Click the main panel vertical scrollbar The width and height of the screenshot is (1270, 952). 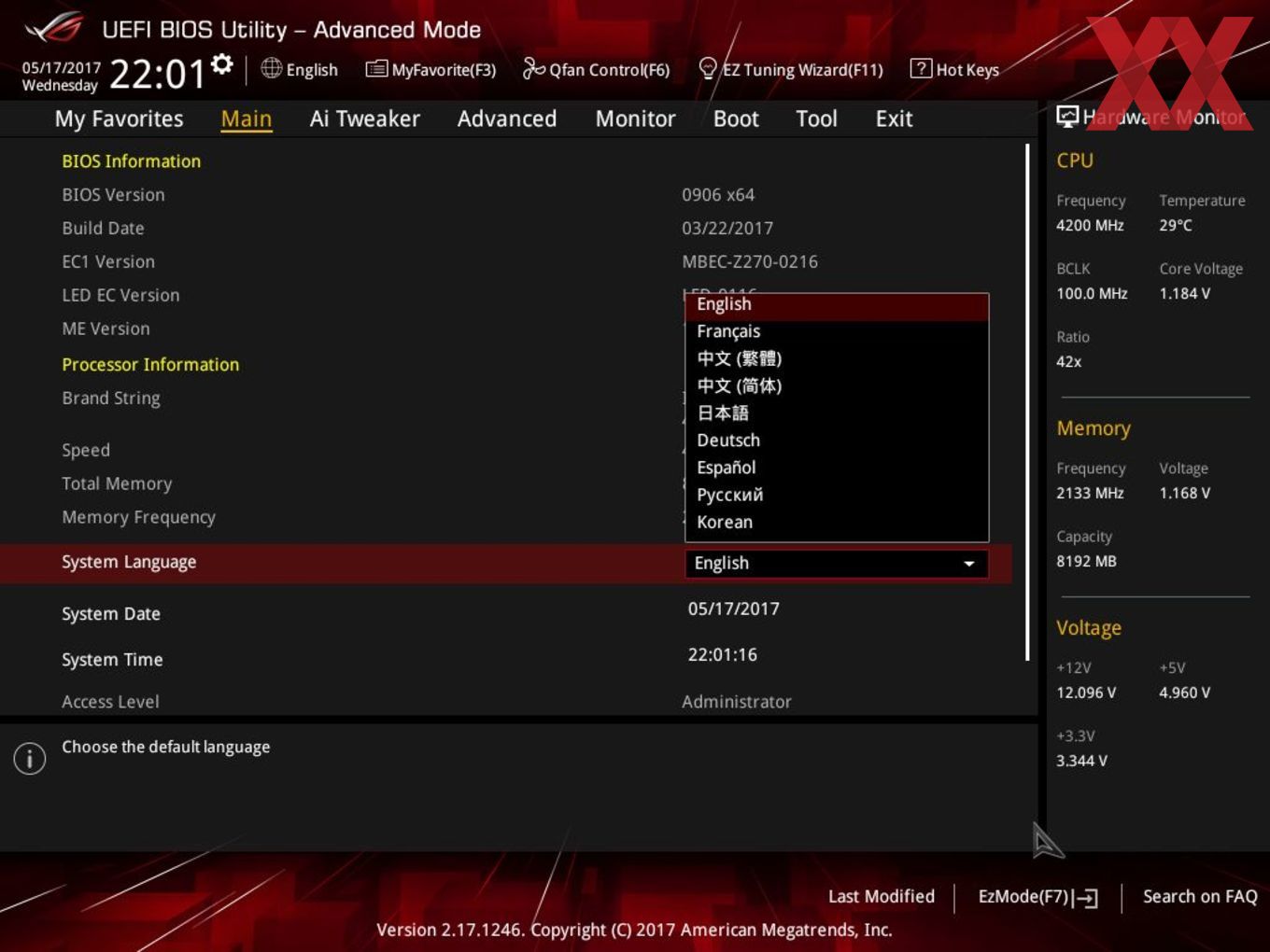tap(1027, 401)
